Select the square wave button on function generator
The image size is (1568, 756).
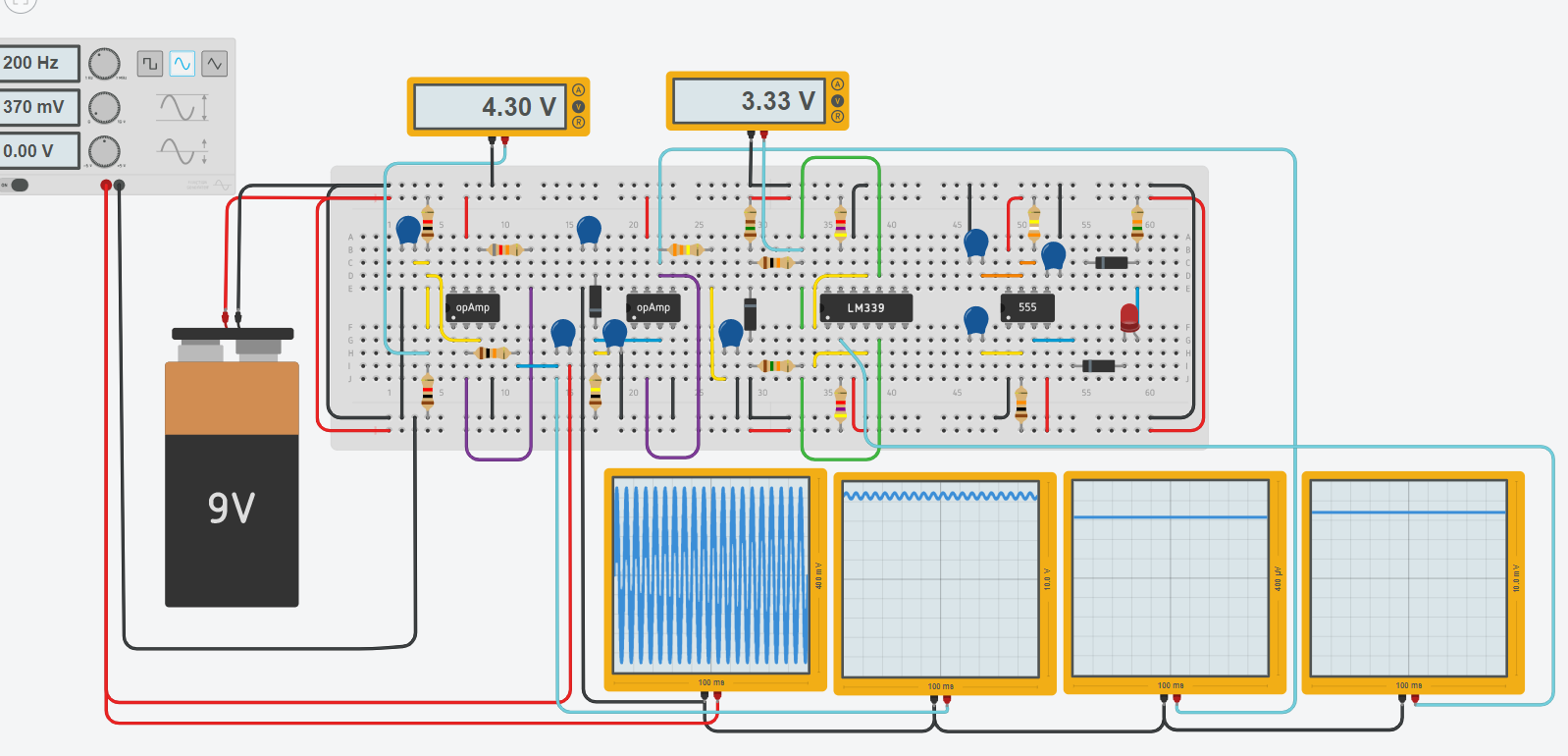coord(150,64)
